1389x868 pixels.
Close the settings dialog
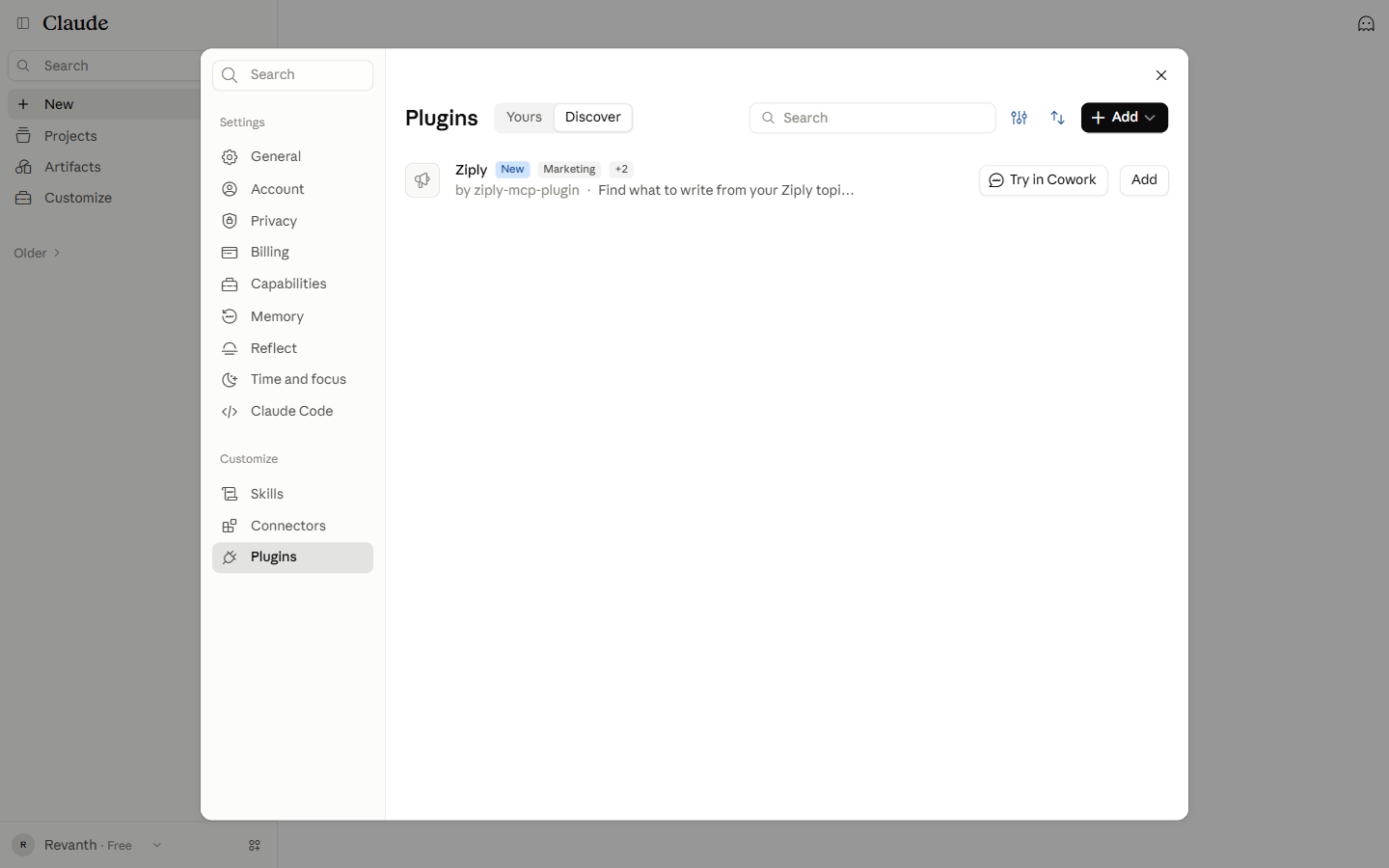[1161, 75]
